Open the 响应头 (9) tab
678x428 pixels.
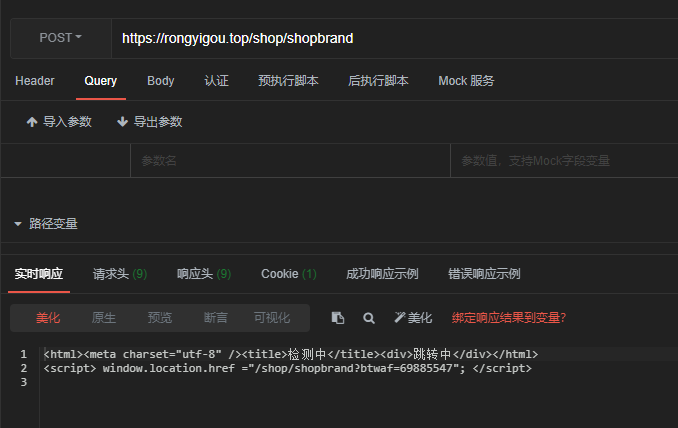tap(204, 274)
